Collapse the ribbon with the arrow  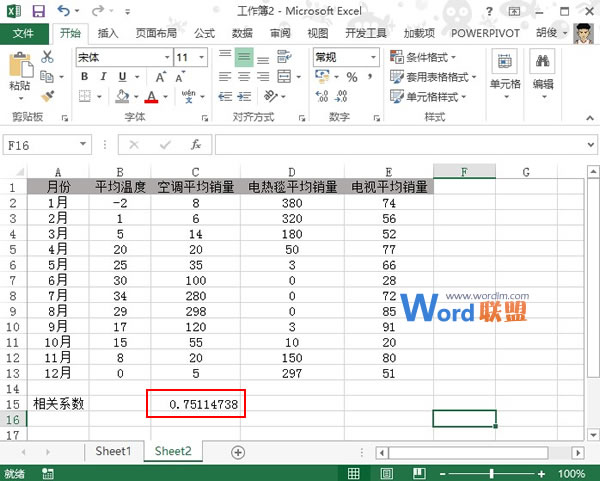point(590,118)
